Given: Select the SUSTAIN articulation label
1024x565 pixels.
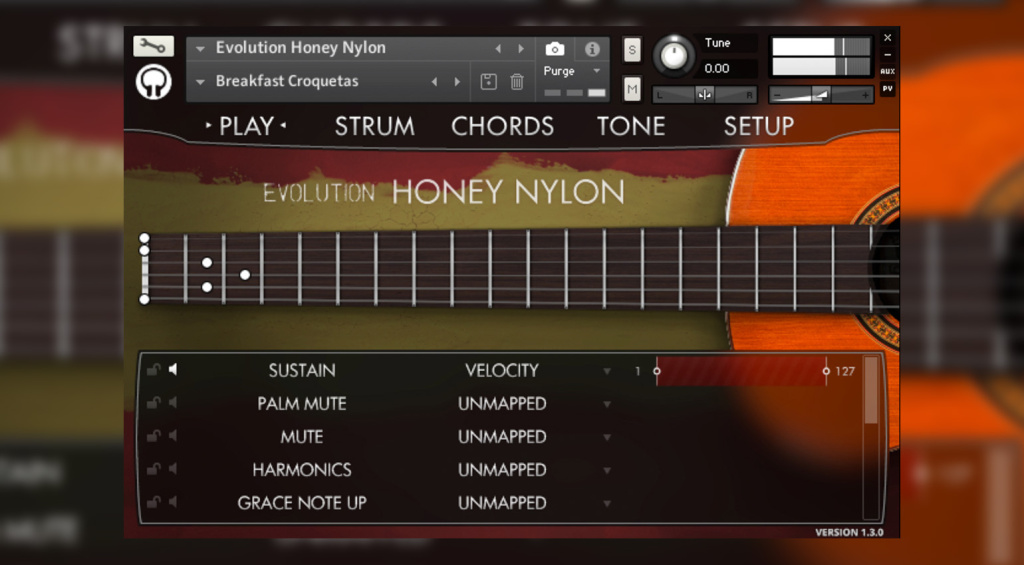Looking at the screenshot, I should [302, 370].
